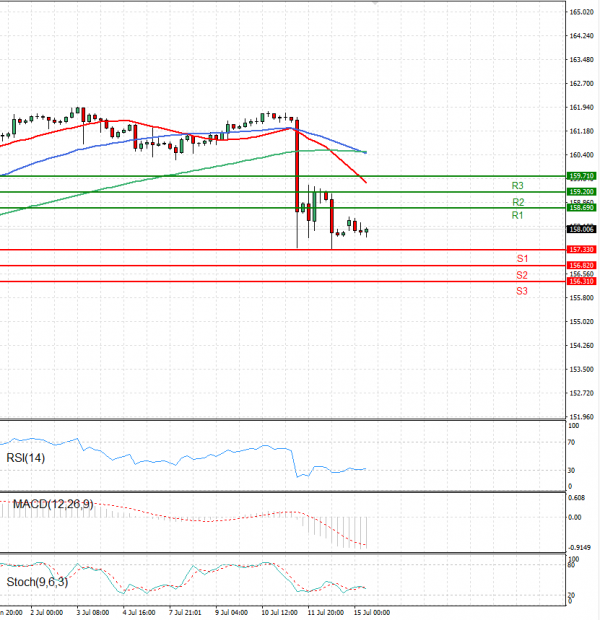Click the S3 support label
Screen dimensions: 600x620
[x=522, y=291]
